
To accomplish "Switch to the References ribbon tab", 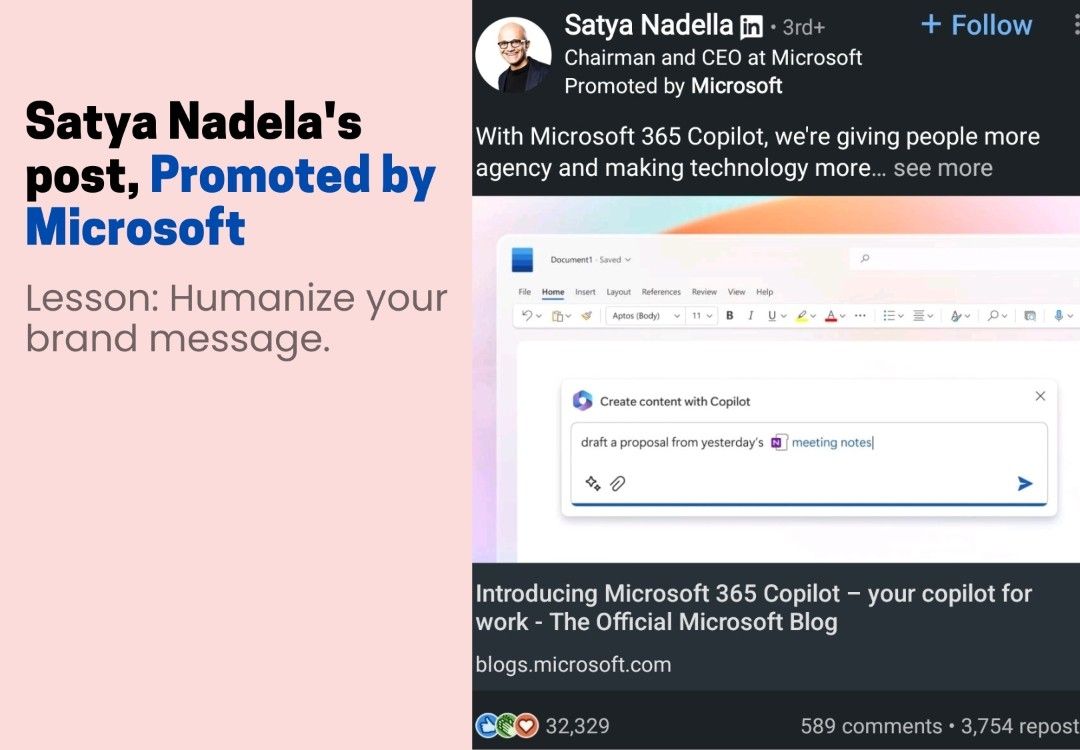I will tap(661, 292).
